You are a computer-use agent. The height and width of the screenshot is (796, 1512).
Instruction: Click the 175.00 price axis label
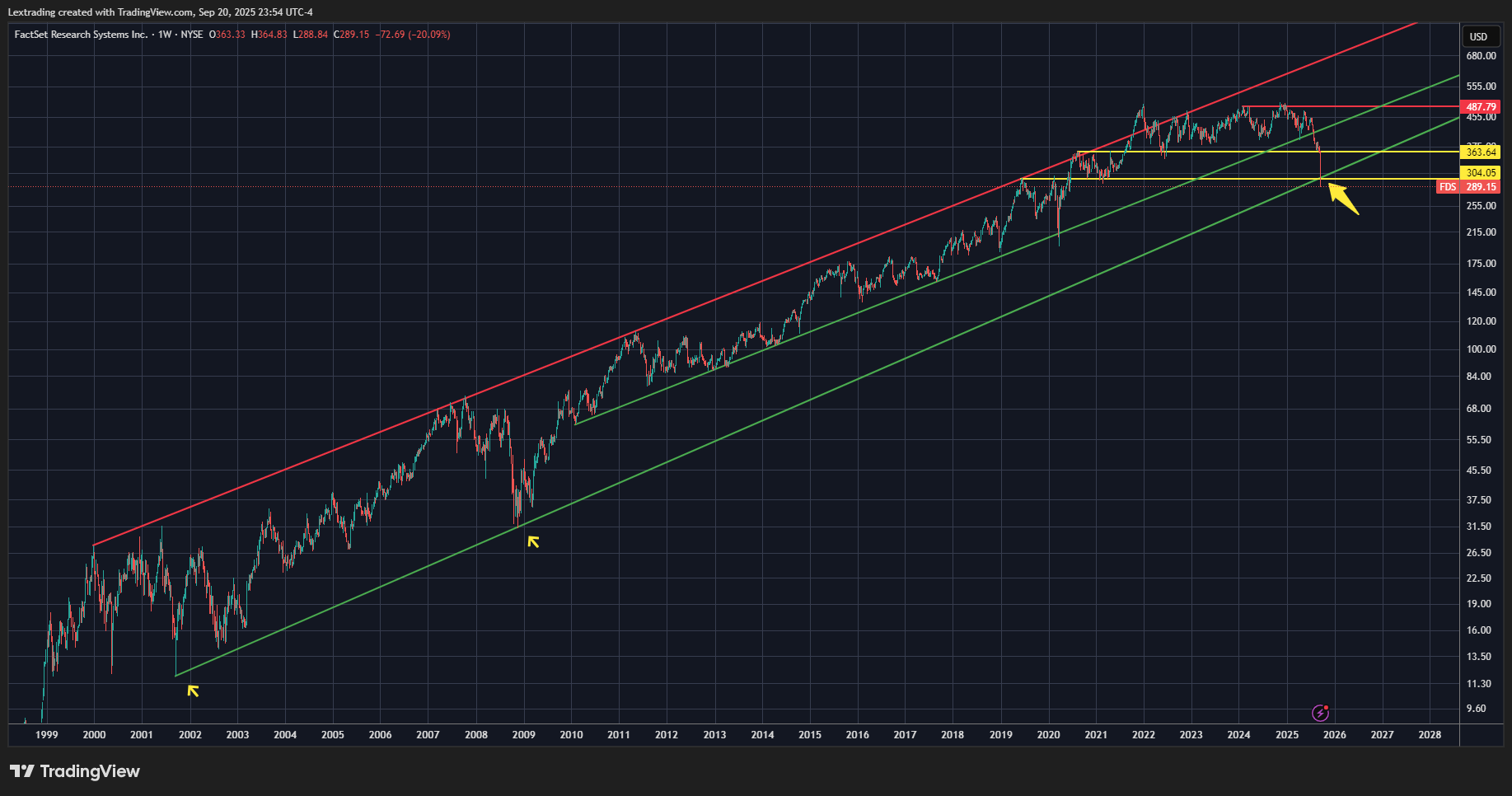1481,264
